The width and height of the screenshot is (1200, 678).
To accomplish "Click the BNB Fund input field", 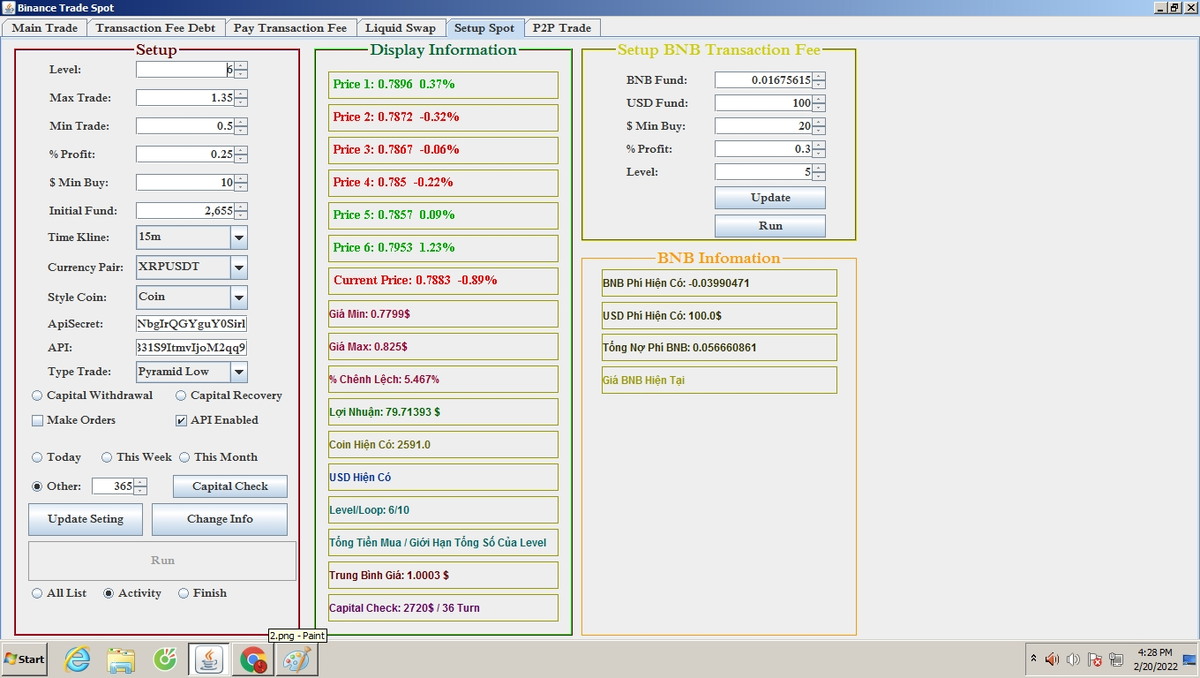I will tap(764, 80).
